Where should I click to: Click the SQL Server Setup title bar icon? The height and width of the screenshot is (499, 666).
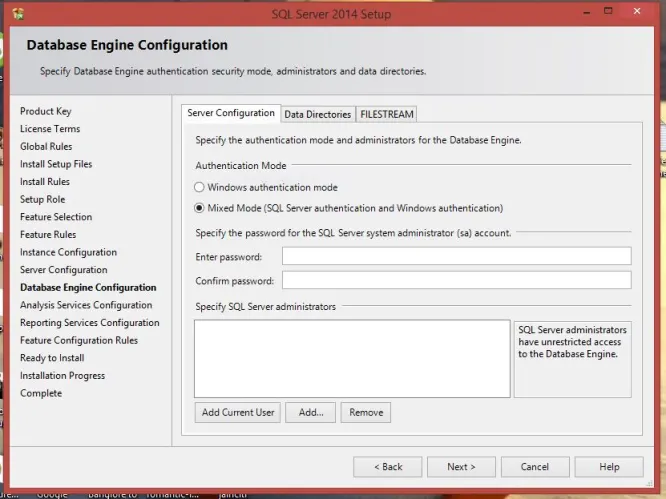tap(19, 14)
